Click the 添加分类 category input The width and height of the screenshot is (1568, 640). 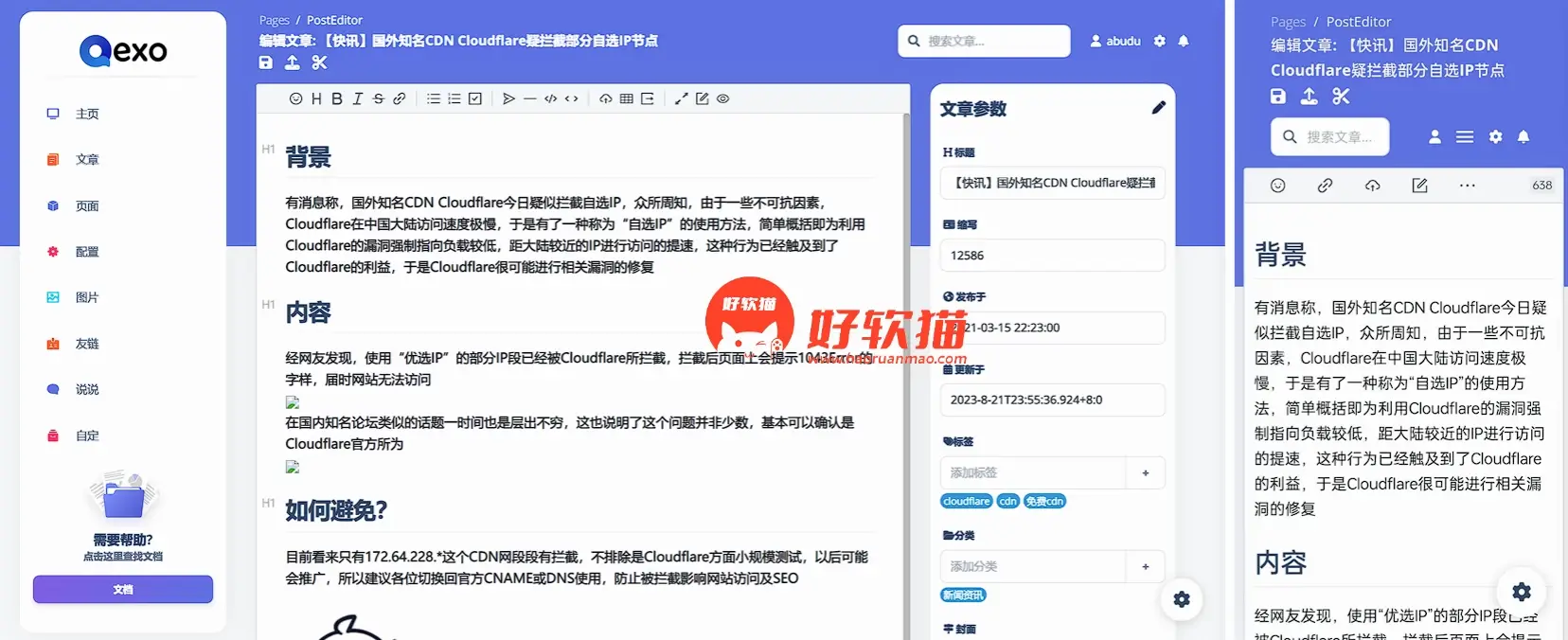(1033, 566)
